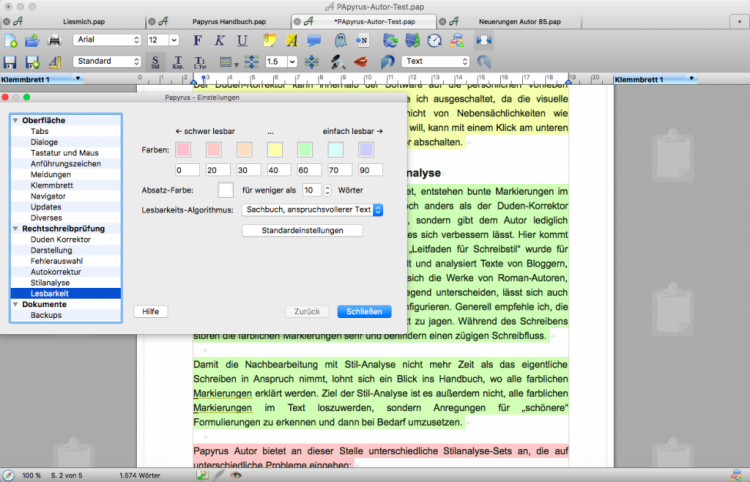Click the print document toolbar icon
This screenshot has width=750, height=482.
[x=56, y=41]
